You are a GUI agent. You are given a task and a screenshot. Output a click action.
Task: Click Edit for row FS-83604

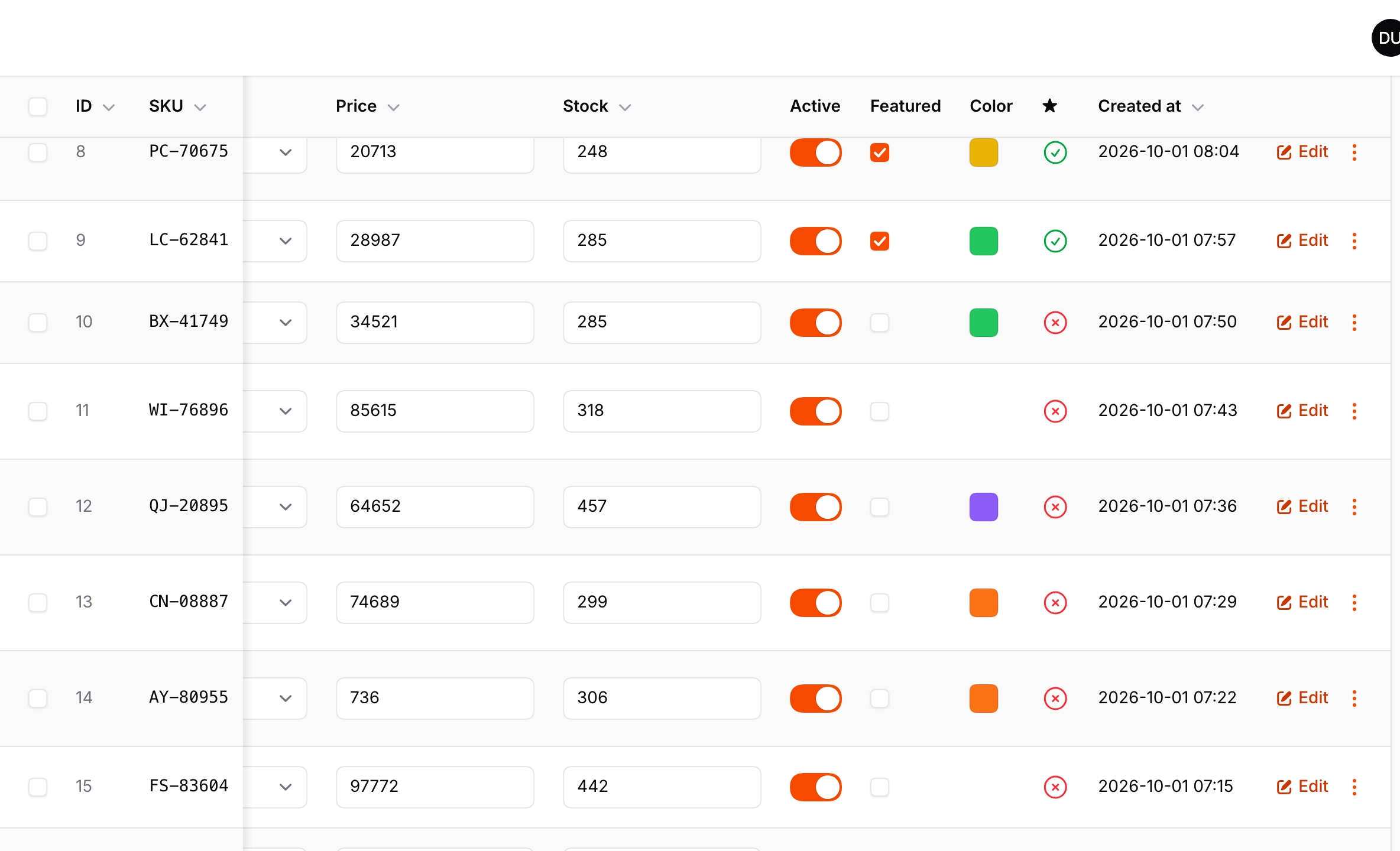pos(1302,787)
